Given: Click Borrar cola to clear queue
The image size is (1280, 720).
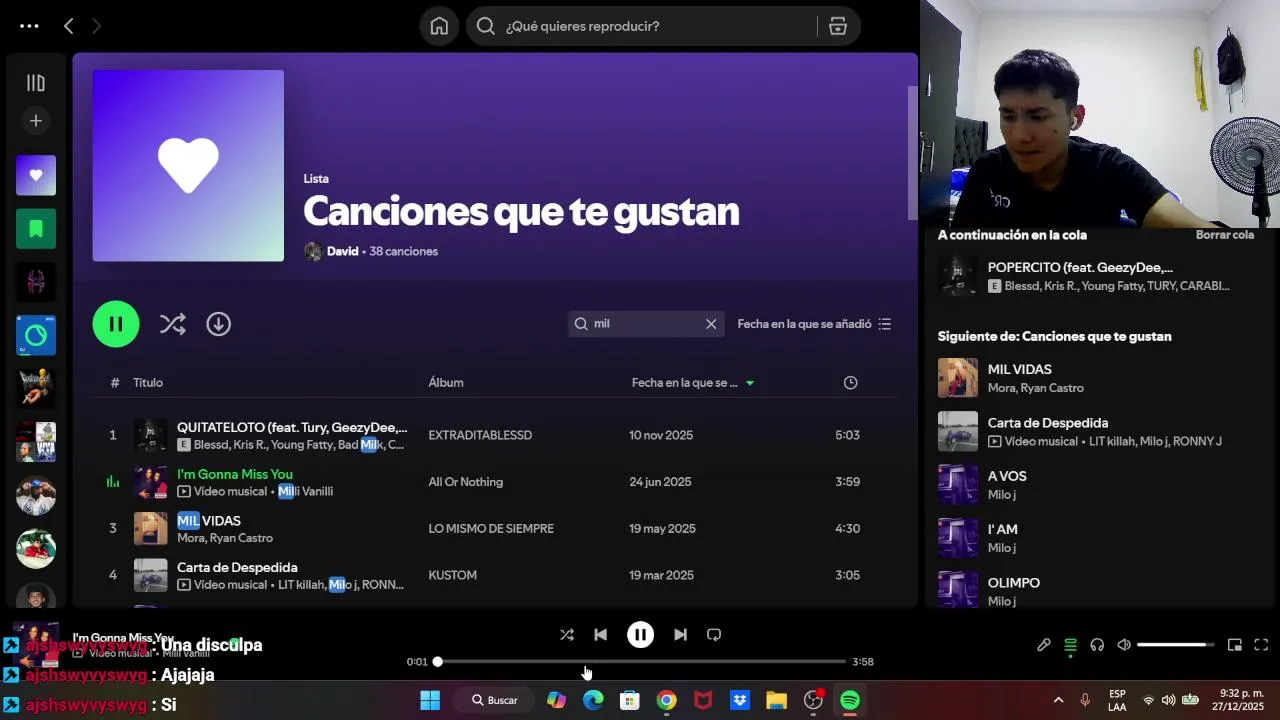Looking at the screenshot, I should [1225, 235].
